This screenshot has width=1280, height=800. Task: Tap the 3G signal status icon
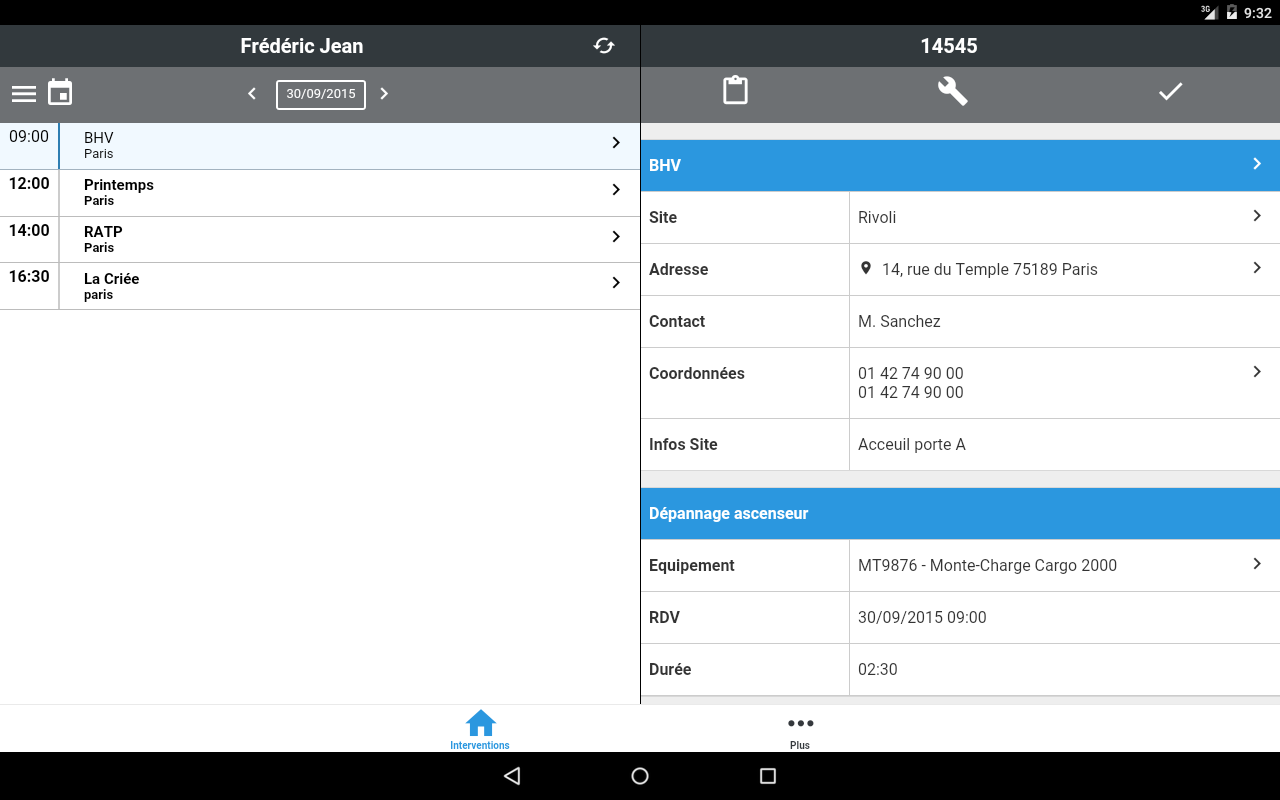point(1209,12)
